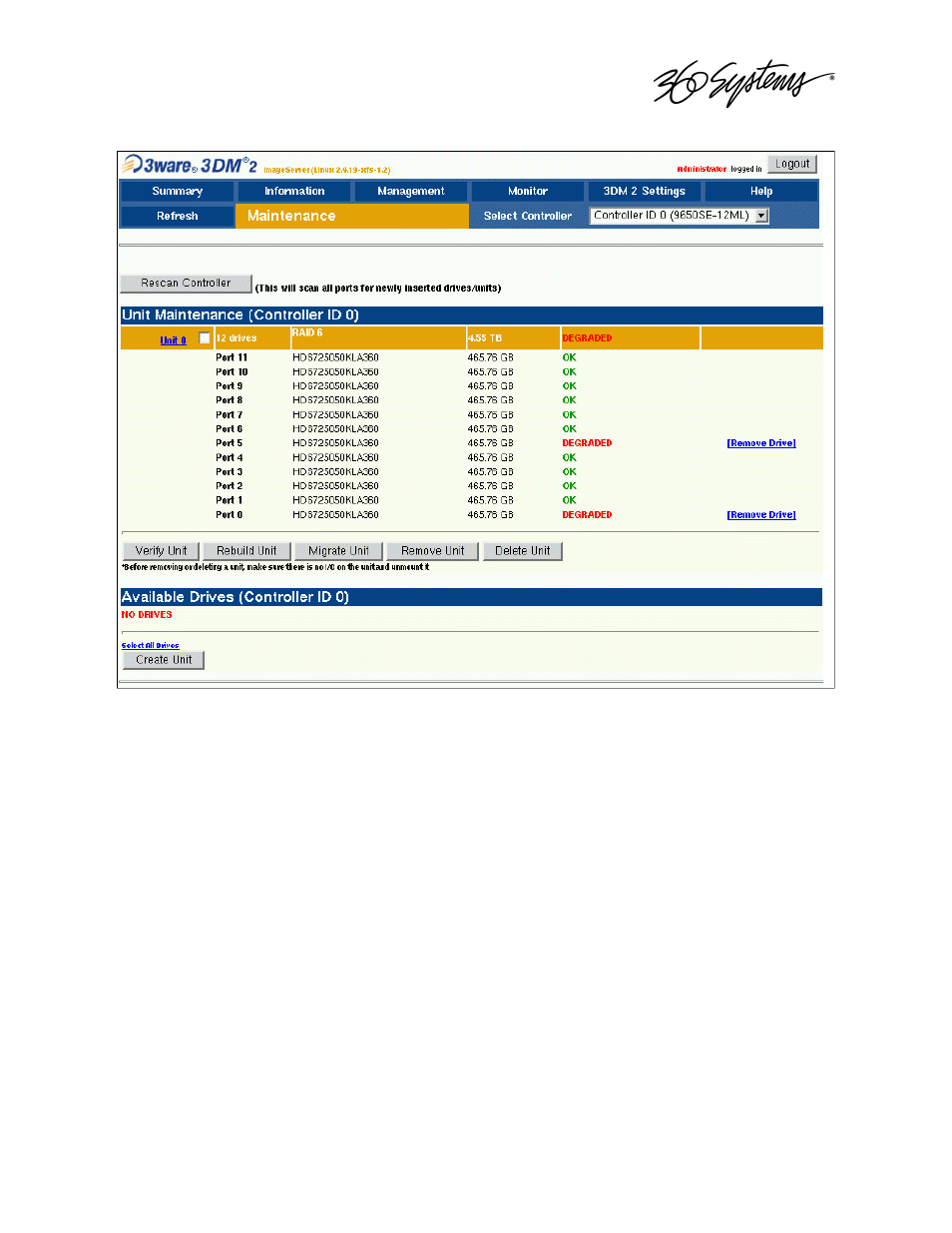
Task: Go to the Information menu
Action: (294, 191)
